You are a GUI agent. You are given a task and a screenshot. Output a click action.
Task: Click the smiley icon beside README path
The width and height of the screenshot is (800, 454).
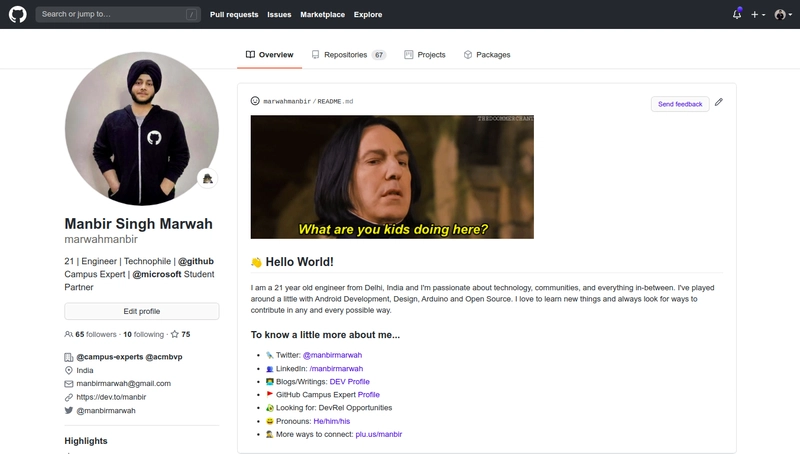click(x=255, y=101)
